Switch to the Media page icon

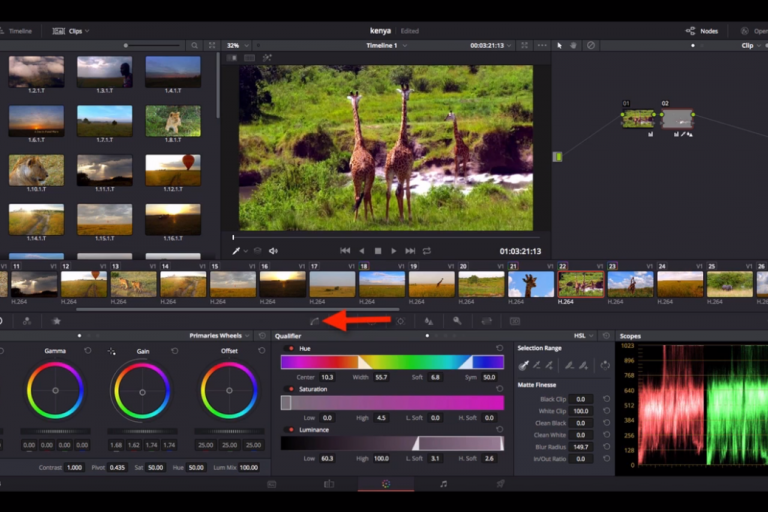[272, 484]
